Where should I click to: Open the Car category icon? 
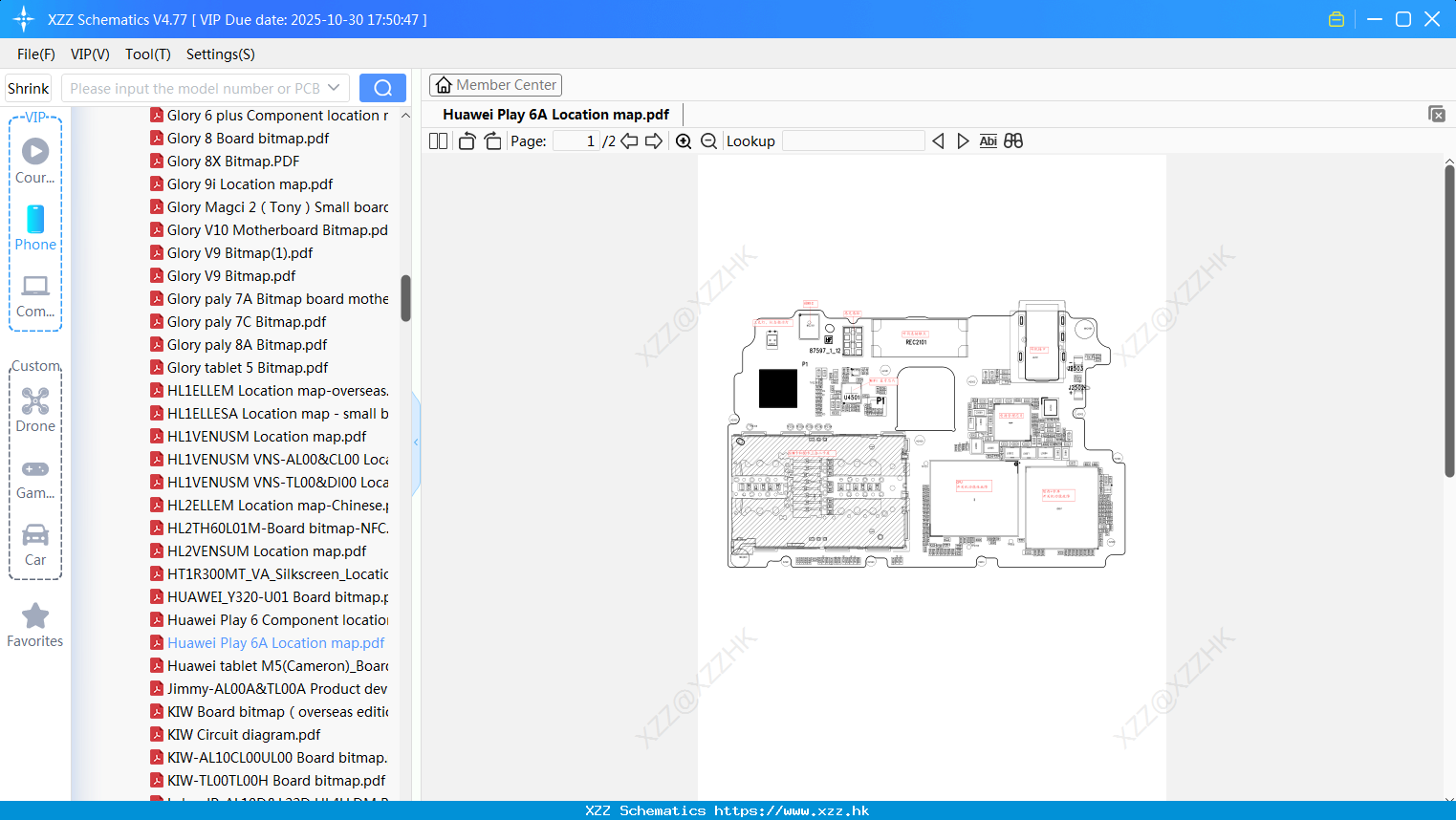(x=35, y=545)
